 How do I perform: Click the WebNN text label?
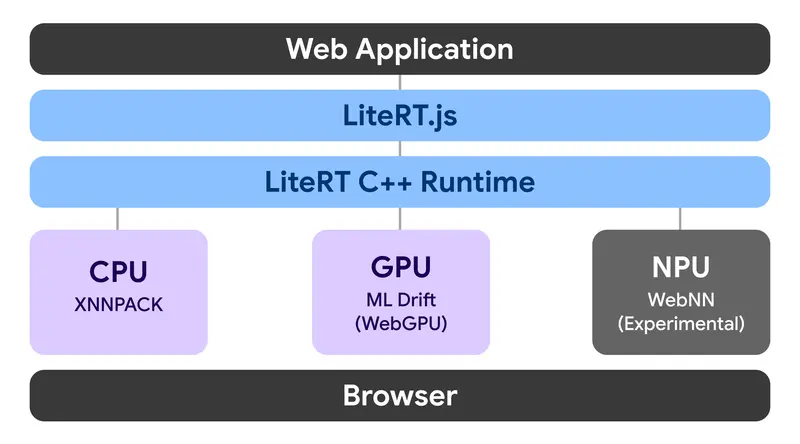coord(681,300)
